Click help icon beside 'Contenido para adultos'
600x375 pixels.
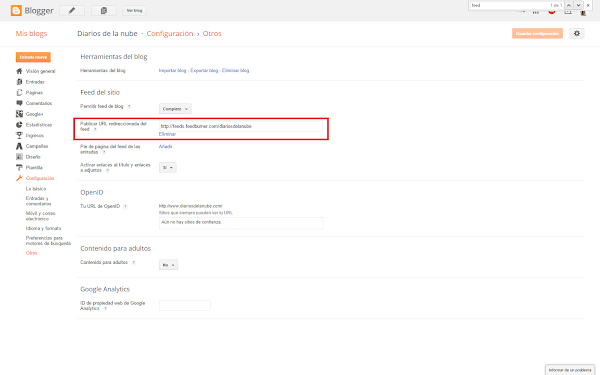tap(133, 262)
